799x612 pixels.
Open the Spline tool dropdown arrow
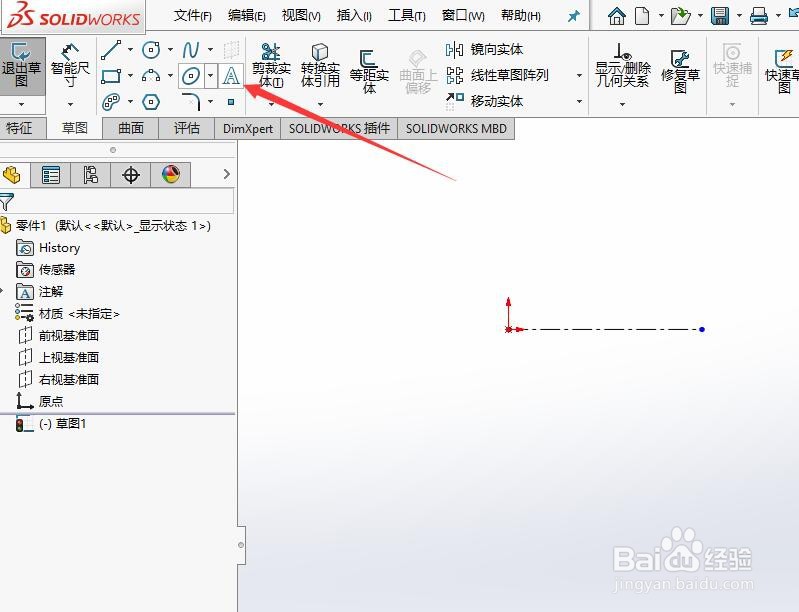(x=210, y=49)
